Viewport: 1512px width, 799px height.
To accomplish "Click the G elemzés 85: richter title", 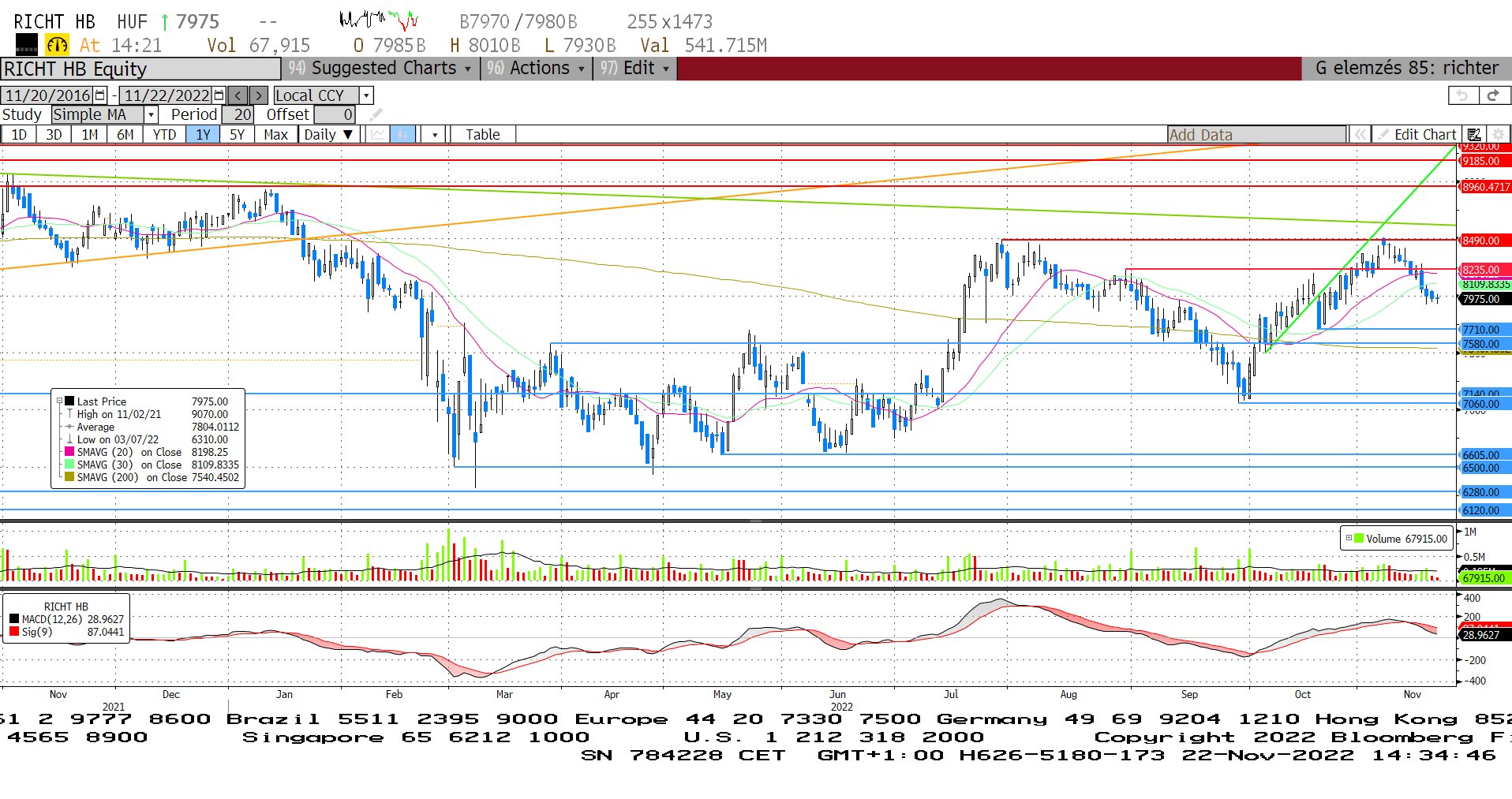I will coord(1406,69).
